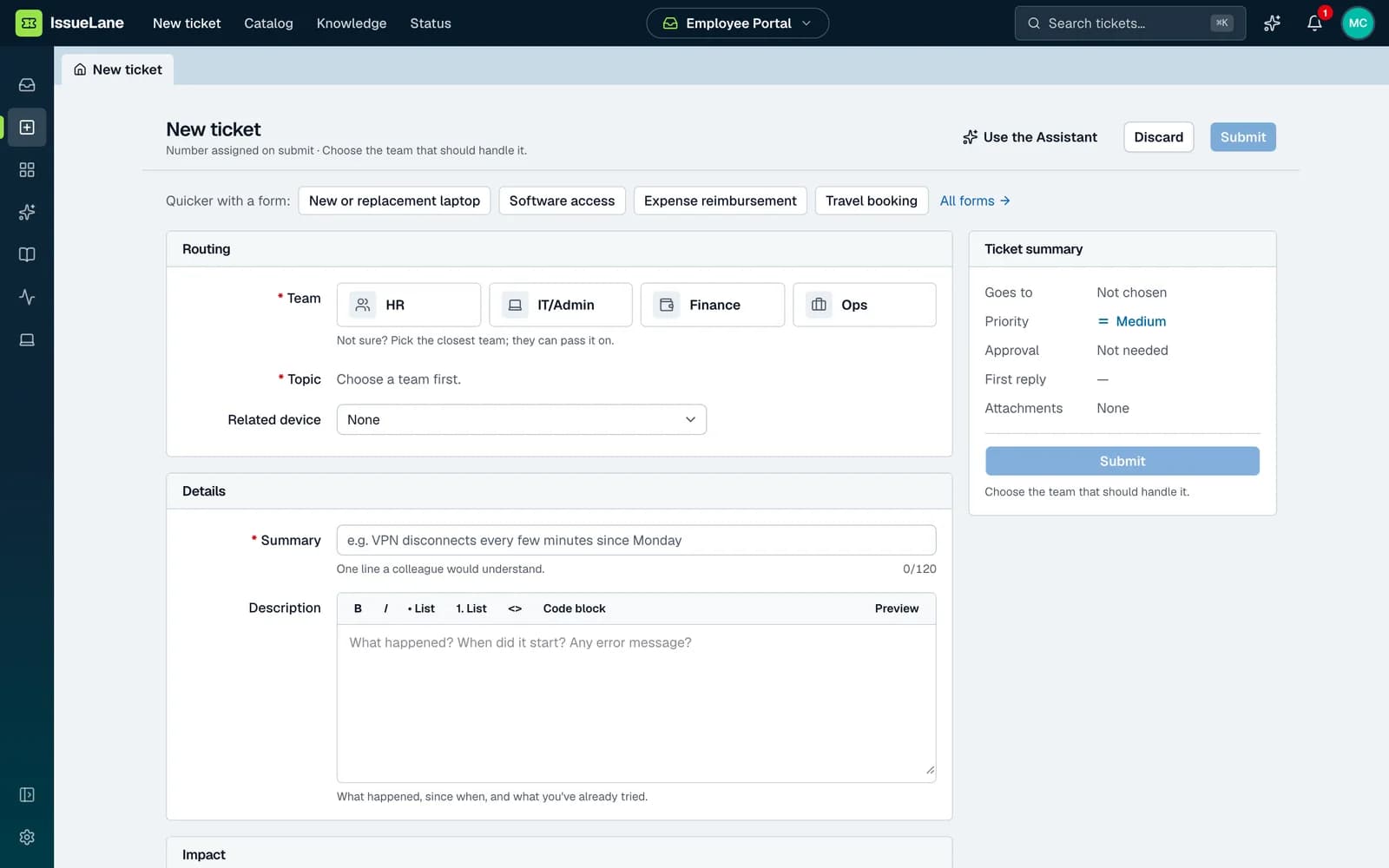Open the Employee Portal switcher
The image size is (1389, 868).
[x=737, y=23]
